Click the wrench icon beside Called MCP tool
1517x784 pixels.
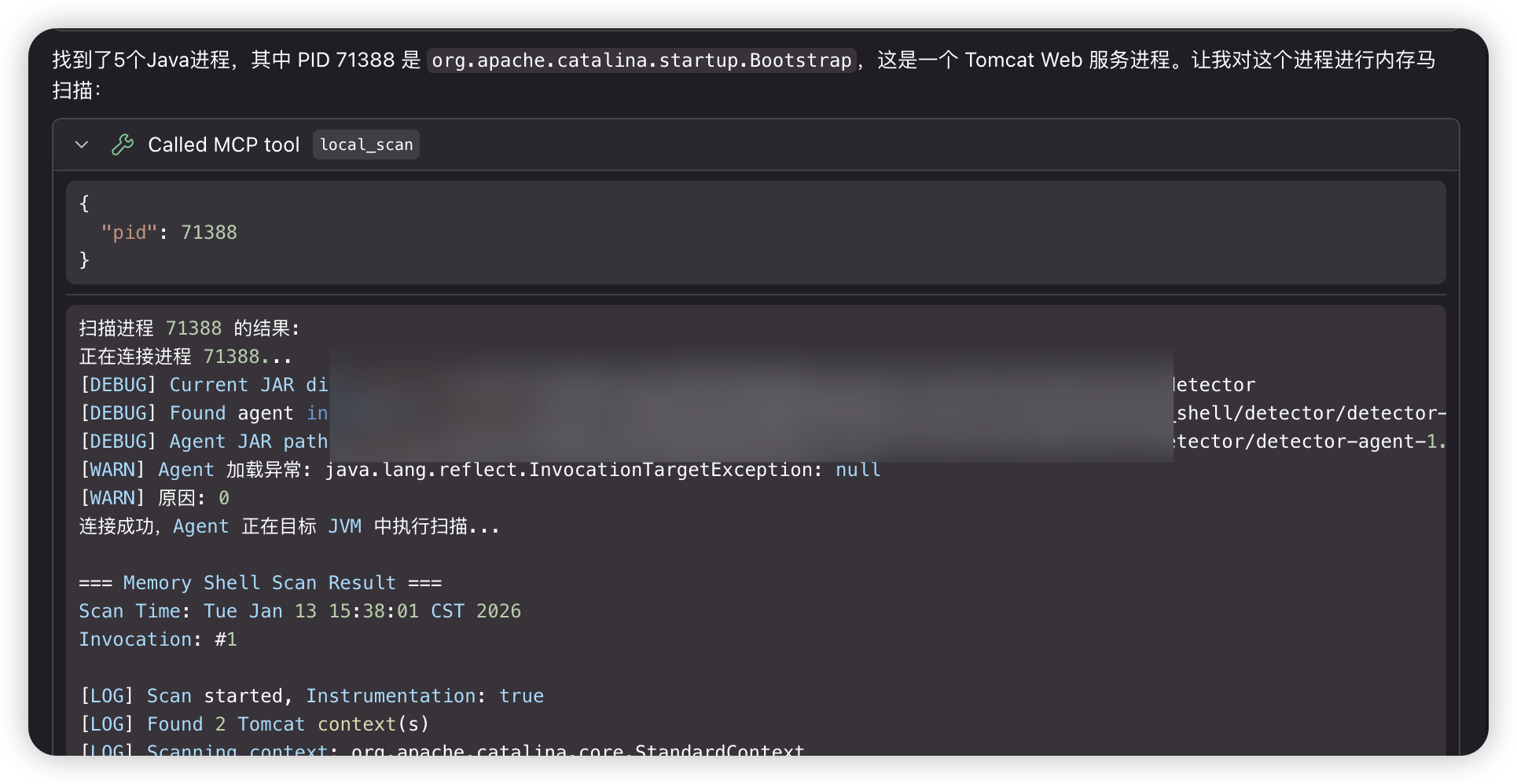coord(123,145)
